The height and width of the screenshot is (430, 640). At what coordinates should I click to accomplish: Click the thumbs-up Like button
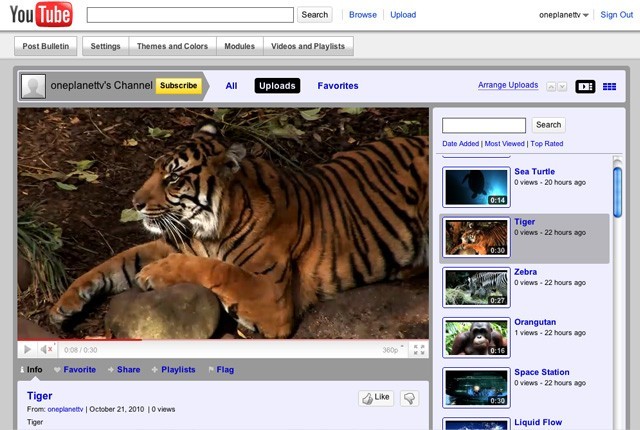(x=376, y=398)
